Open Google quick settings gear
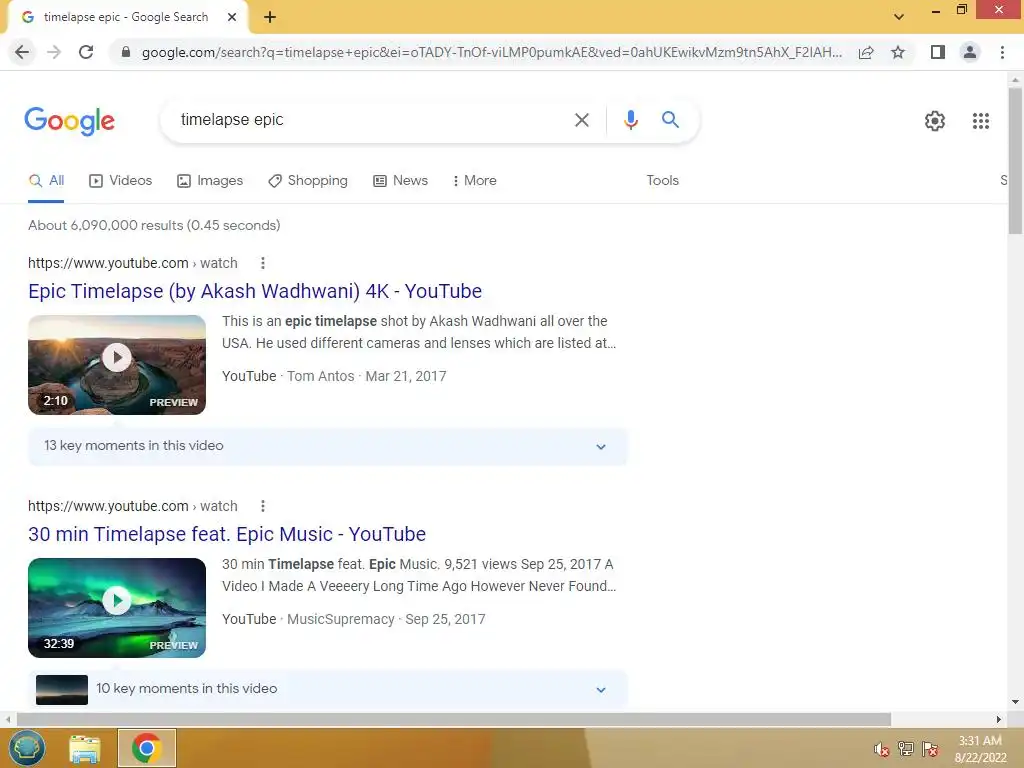 click(935, 121)
